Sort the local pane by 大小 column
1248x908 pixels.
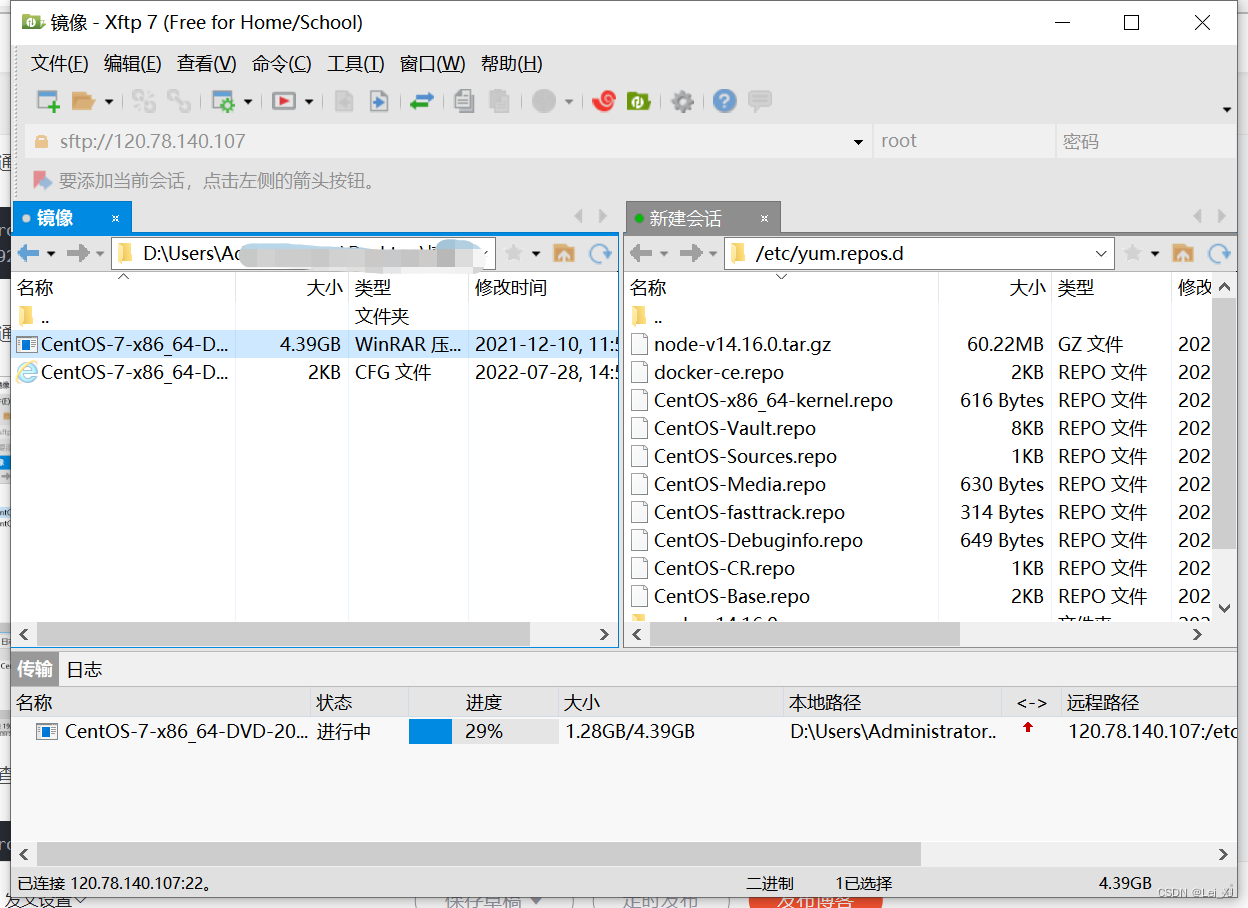tap(292, 288)
